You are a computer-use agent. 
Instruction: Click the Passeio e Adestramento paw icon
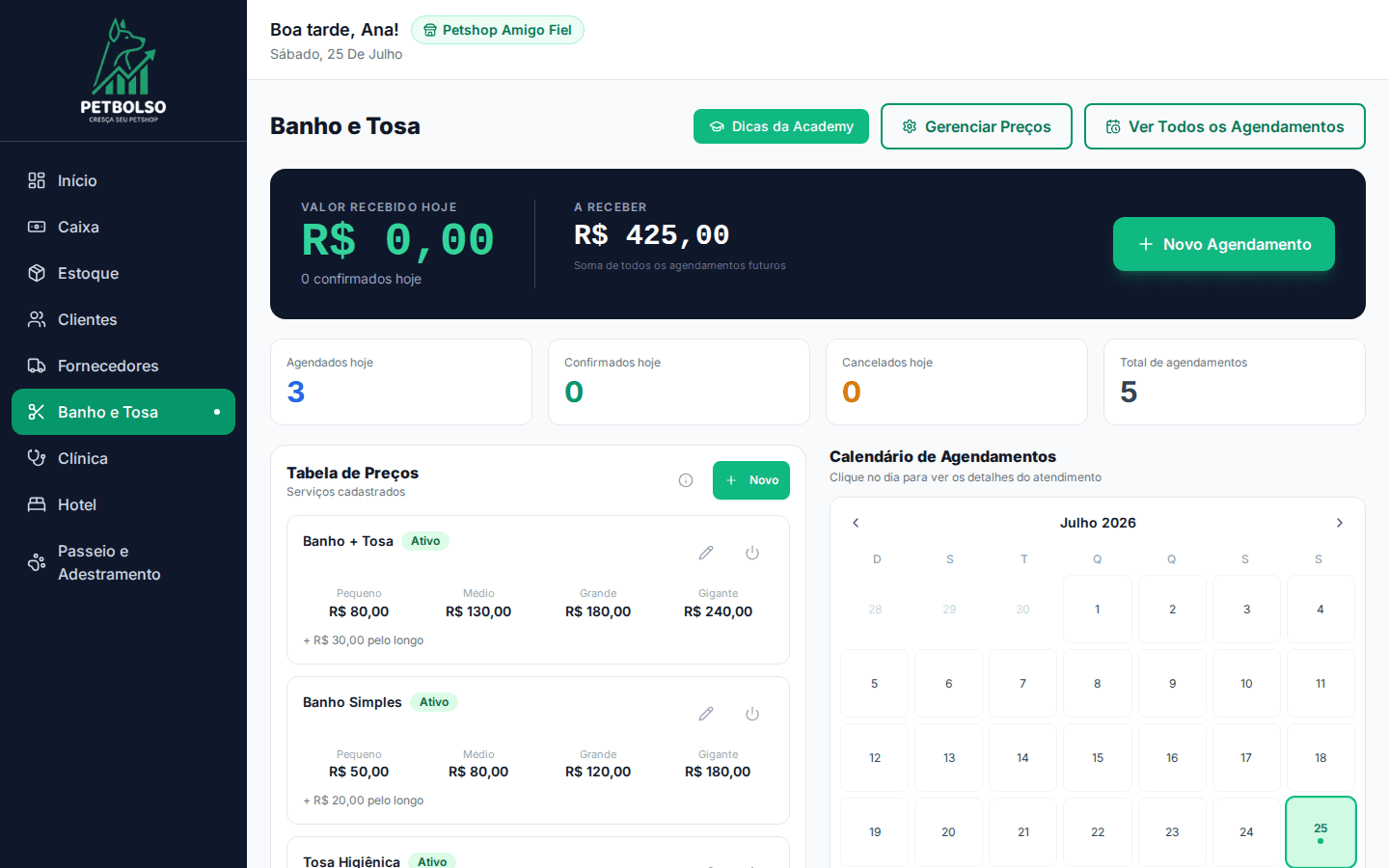tap(37, 562)
